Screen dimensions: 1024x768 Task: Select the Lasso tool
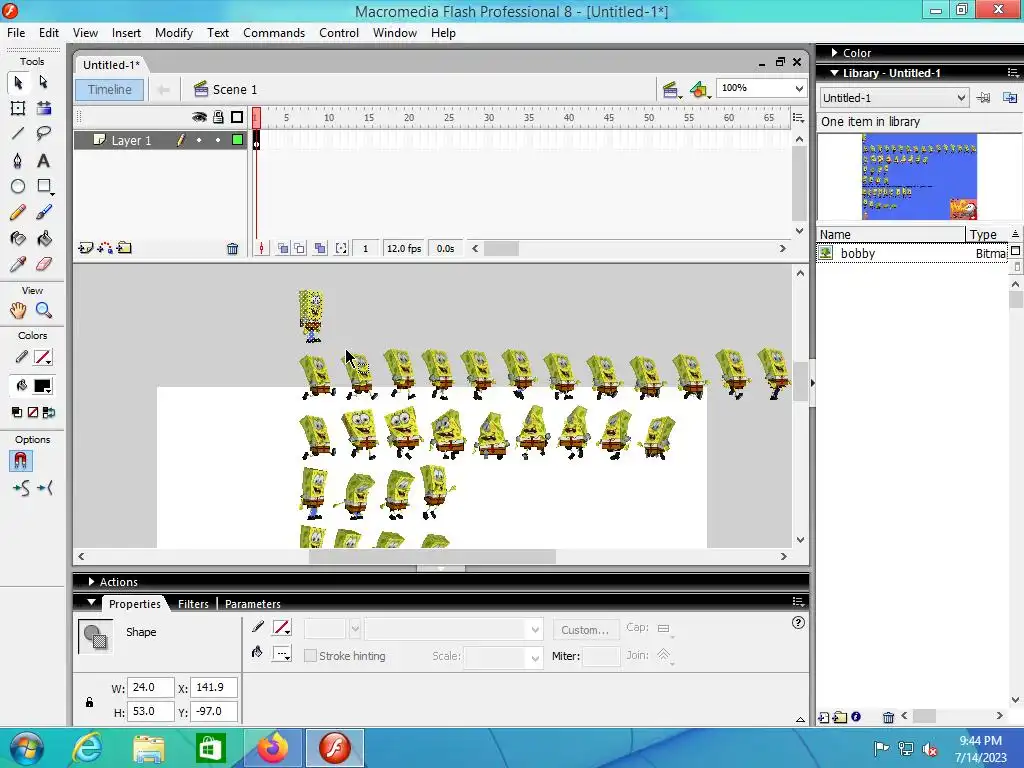tap(44, 134)
